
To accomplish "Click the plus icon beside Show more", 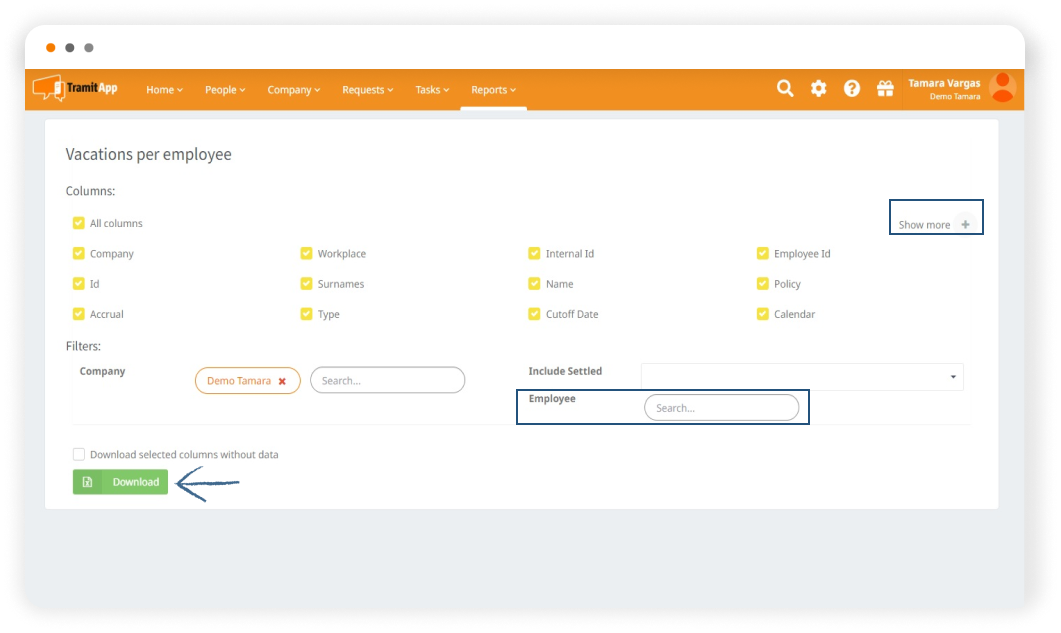I will (965, 225).
